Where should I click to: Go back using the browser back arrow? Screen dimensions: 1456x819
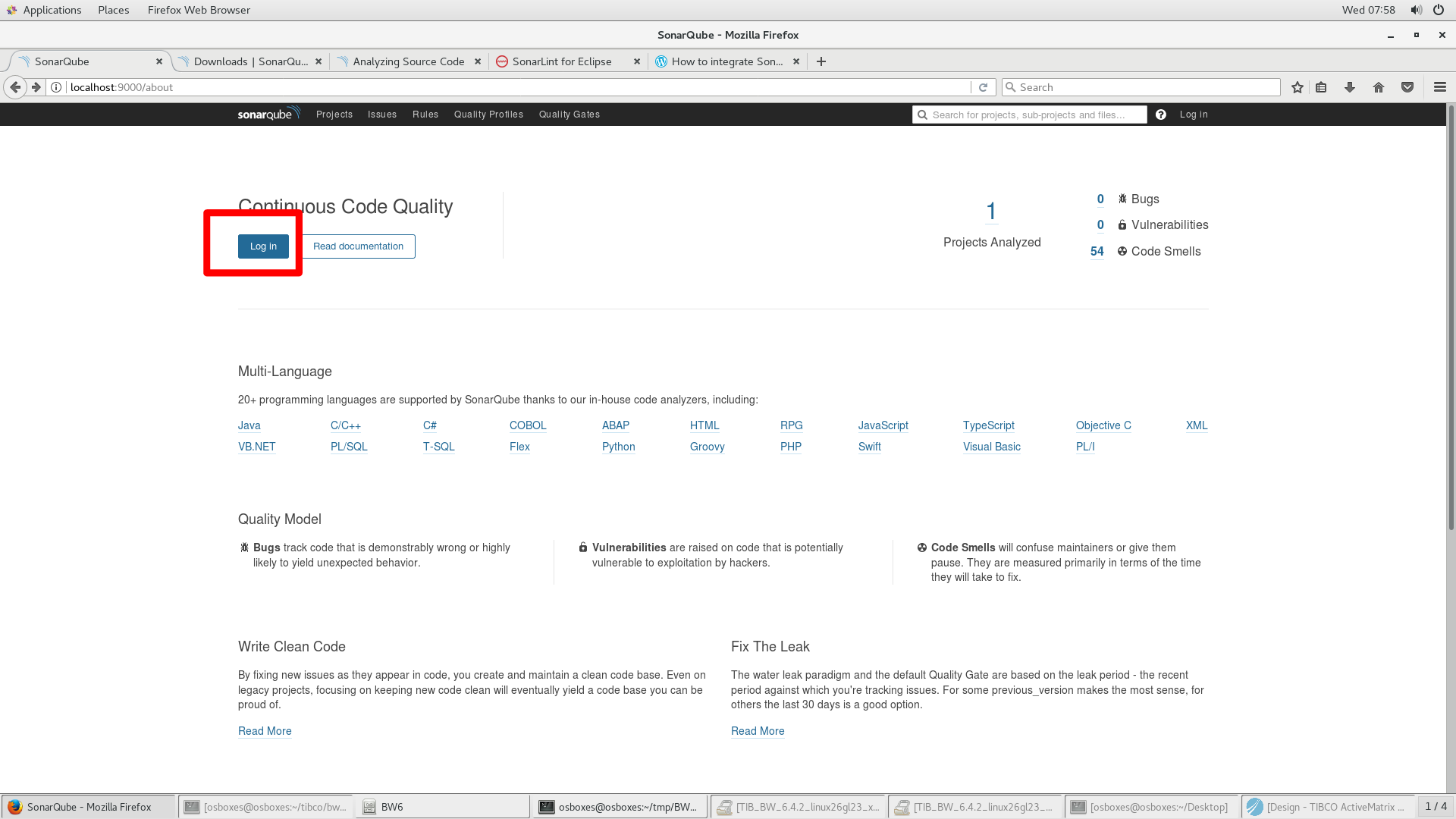(x=15, y=87)
